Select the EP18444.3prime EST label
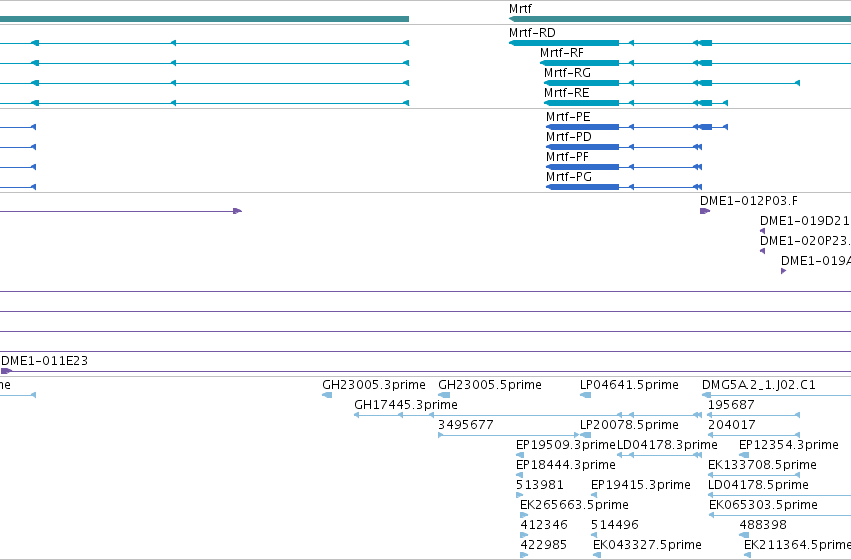Screen dimensions: 851x560 tap(566, 465)
